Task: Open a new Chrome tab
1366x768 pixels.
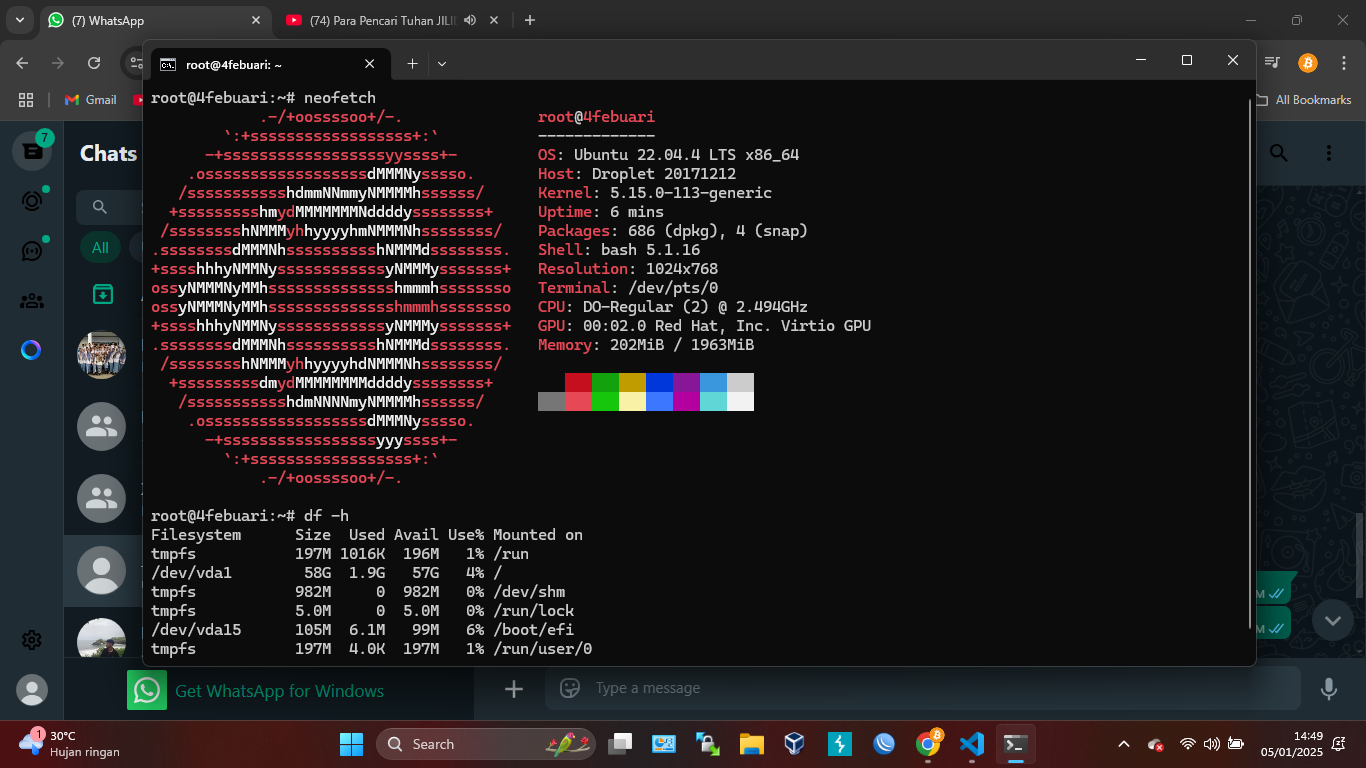Action: coord(530,20)
